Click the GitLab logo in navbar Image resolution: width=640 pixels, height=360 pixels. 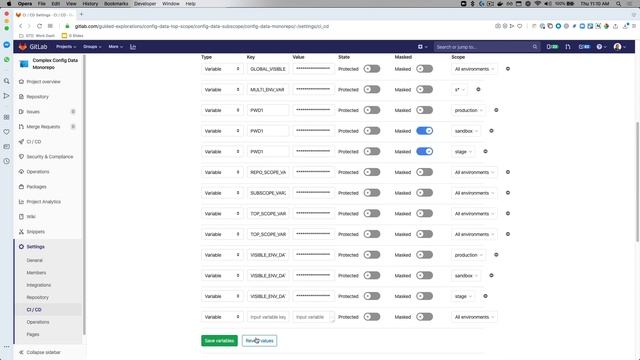point(33,47)
